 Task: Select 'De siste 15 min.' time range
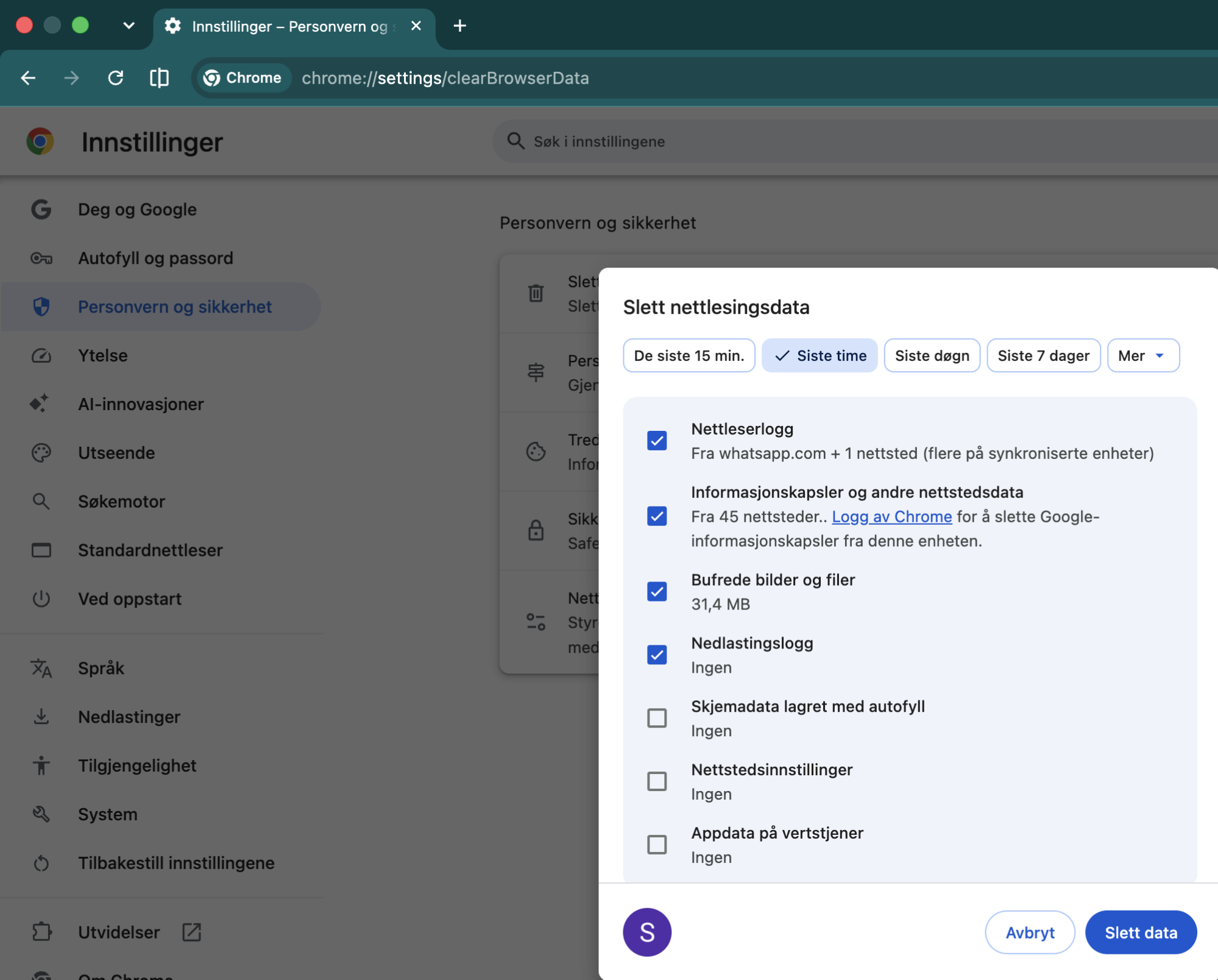(689, 355)
